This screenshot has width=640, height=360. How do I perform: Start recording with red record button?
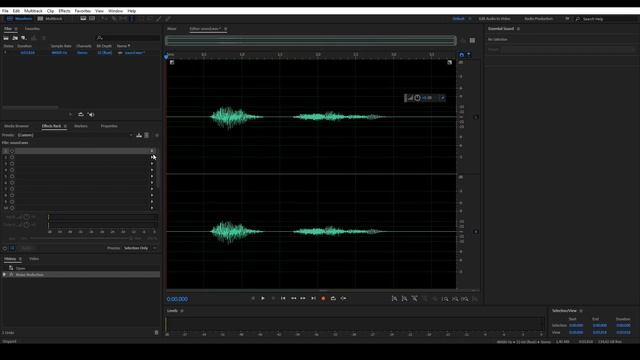tap(323, 298)
